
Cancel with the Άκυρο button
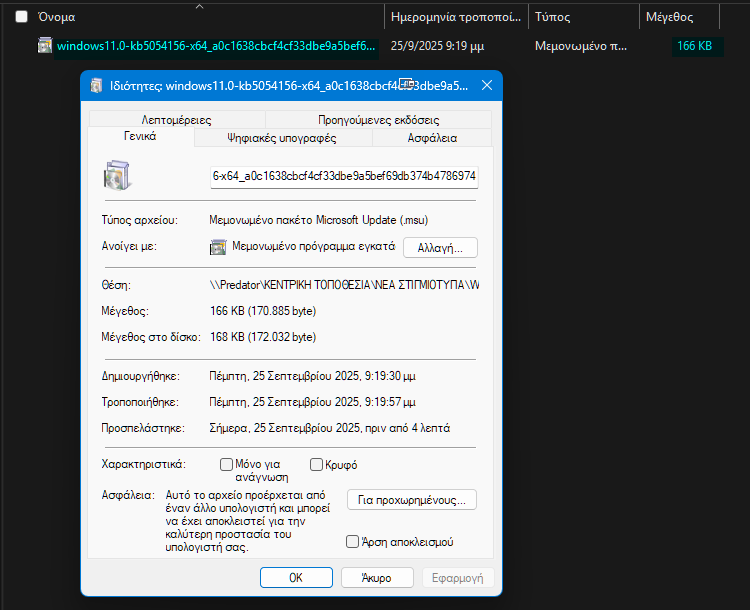377,577
